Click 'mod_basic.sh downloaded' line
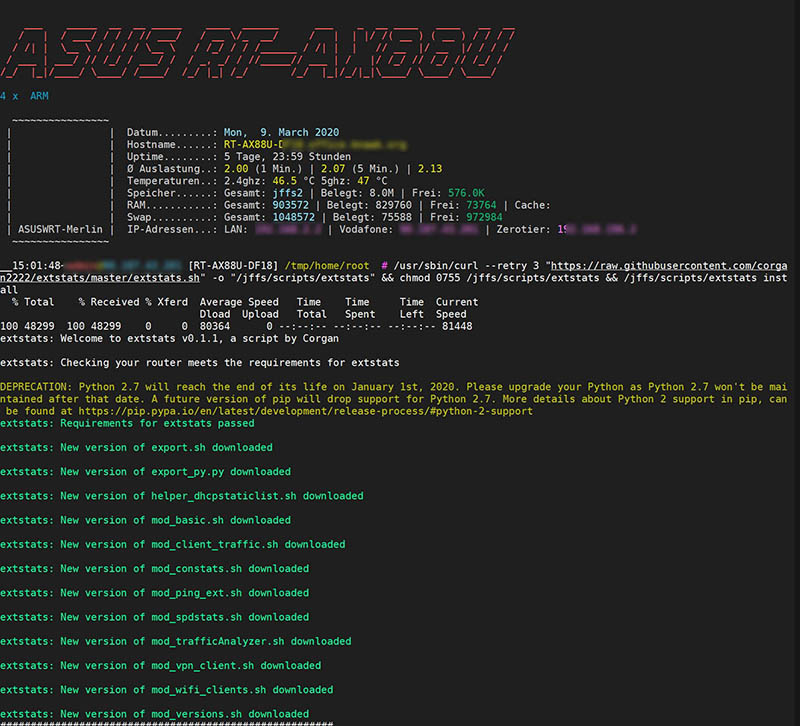Screen dimensions: 800x726 click(x=145, y=520)
